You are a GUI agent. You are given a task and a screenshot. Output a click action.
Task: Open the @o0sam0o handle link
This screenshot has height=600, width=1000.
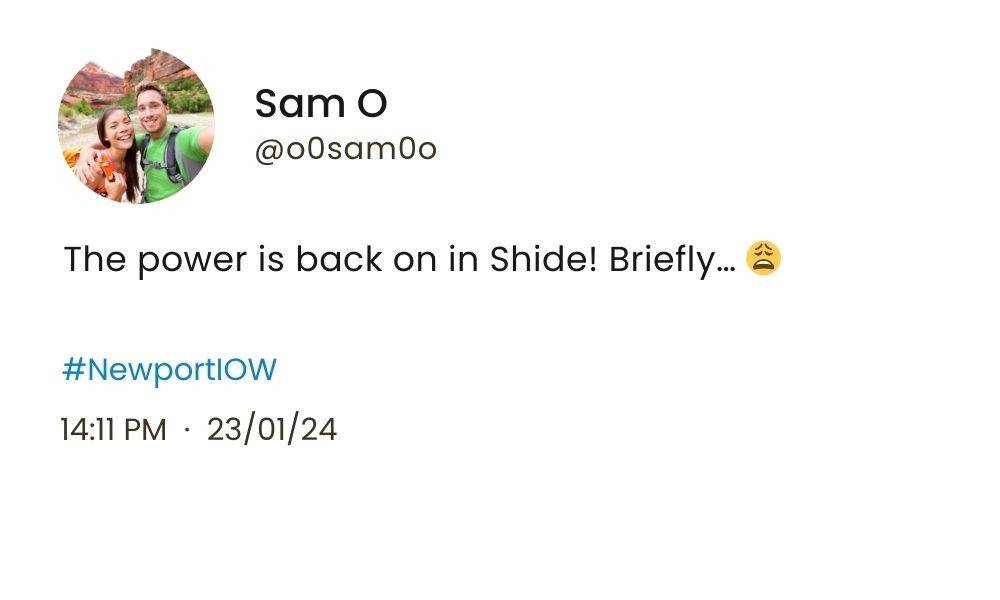[345, 150]
